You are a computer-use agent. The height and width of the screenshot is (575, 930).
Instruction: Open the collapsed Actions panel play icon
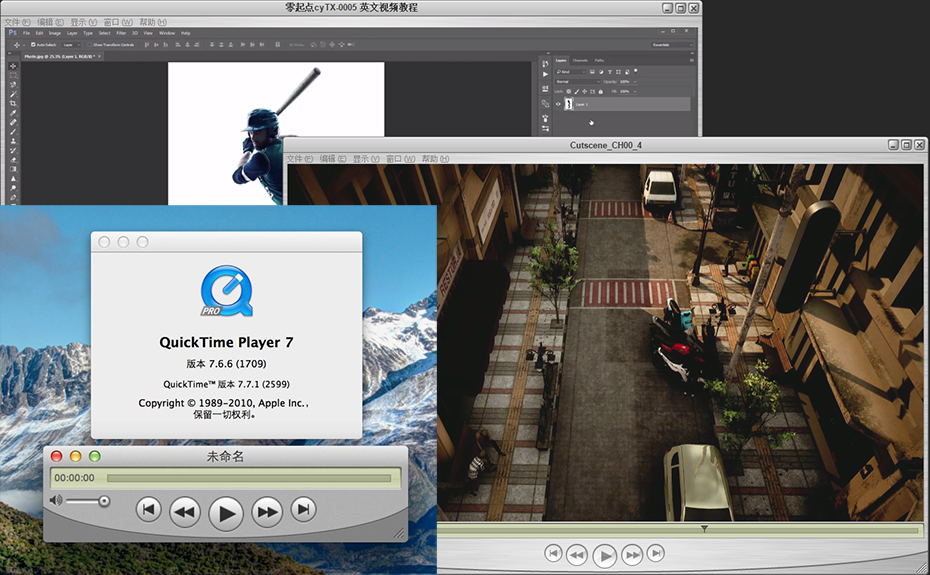click(x=545, y=75)
